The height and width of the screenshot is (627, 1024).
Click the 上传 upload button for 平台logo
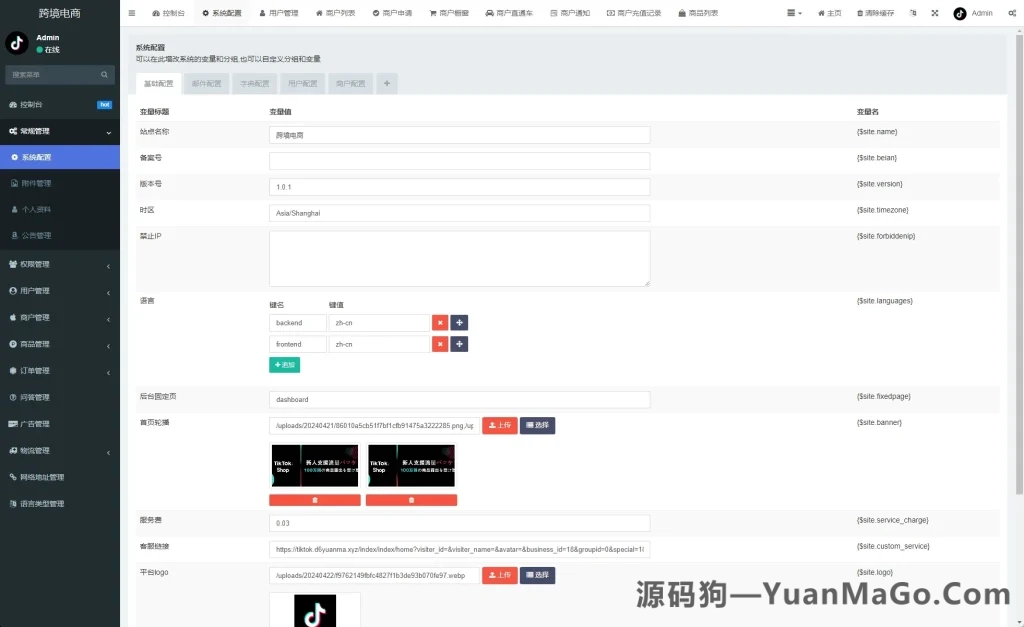pyautogui.click(x=500, y=574)
